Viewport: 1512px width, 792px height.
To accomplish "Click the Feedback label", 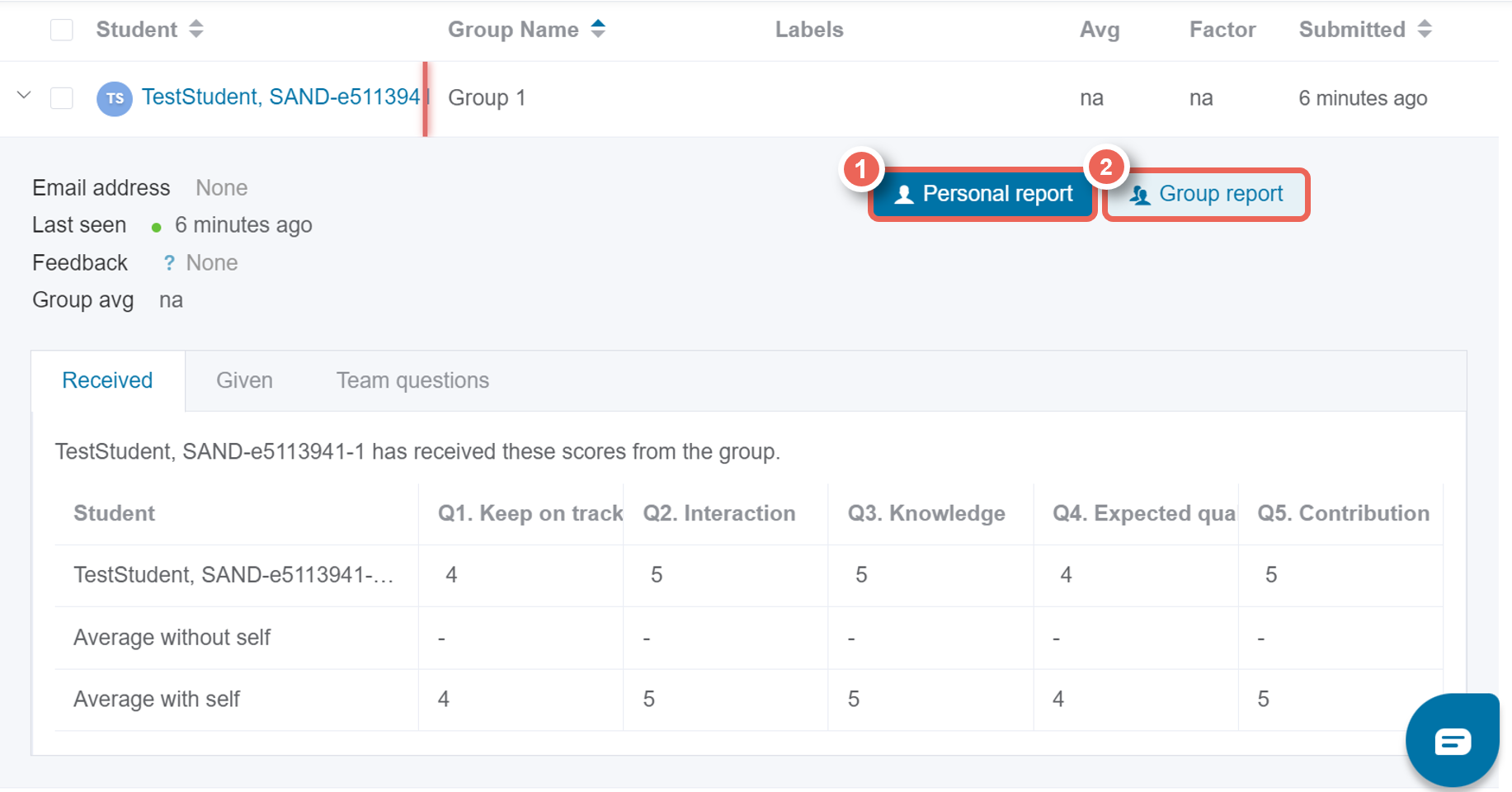I will [x=80, y=263].
